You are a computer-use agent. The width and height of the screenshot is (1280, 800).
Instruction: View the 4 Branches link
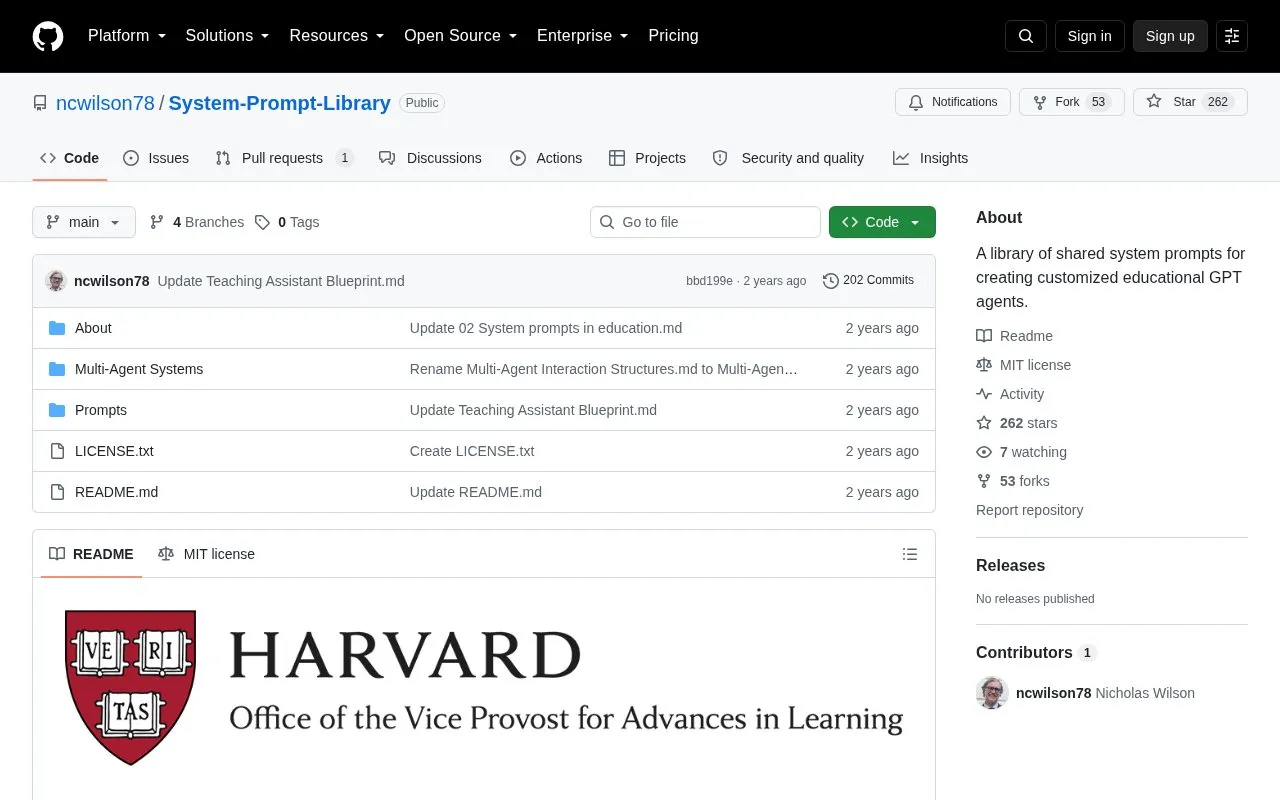197,222
